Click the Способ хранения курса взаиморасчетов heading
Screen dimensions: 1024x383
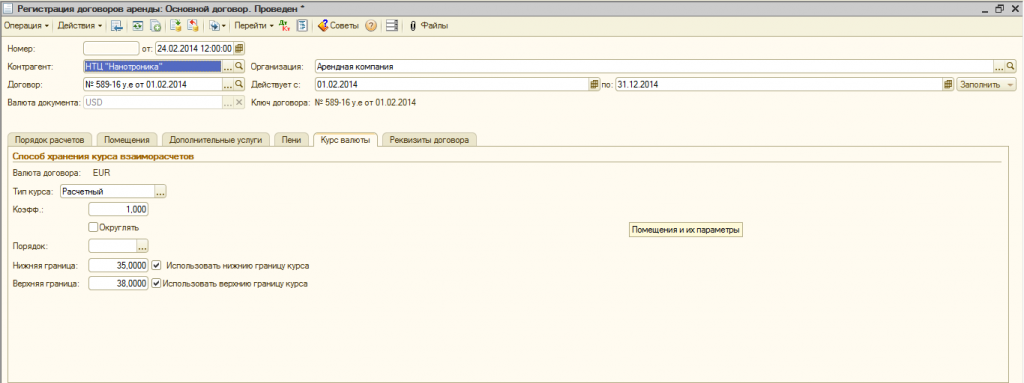pyautogui.click(x=103, y=157)
